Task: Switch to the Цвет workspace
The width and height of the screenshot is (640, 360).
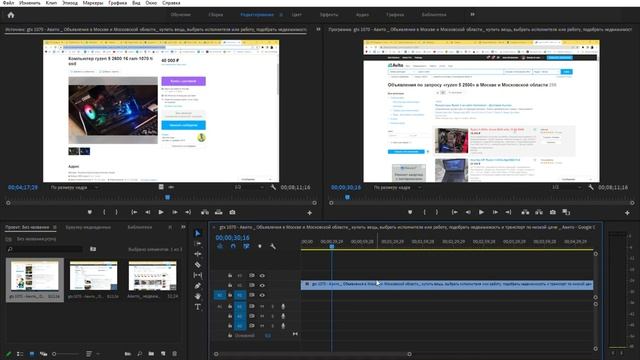Action: pos(296,15)
